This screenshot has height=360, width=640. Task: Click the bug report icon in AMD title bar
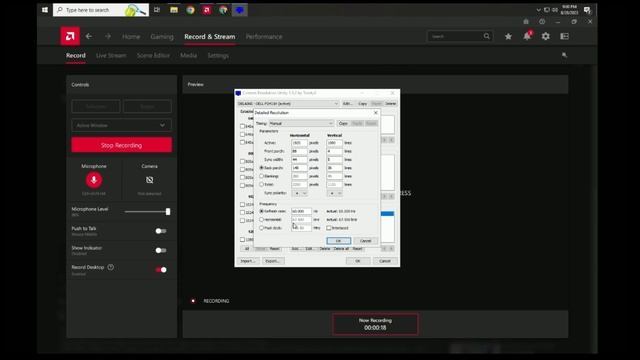tap(526, 22)
